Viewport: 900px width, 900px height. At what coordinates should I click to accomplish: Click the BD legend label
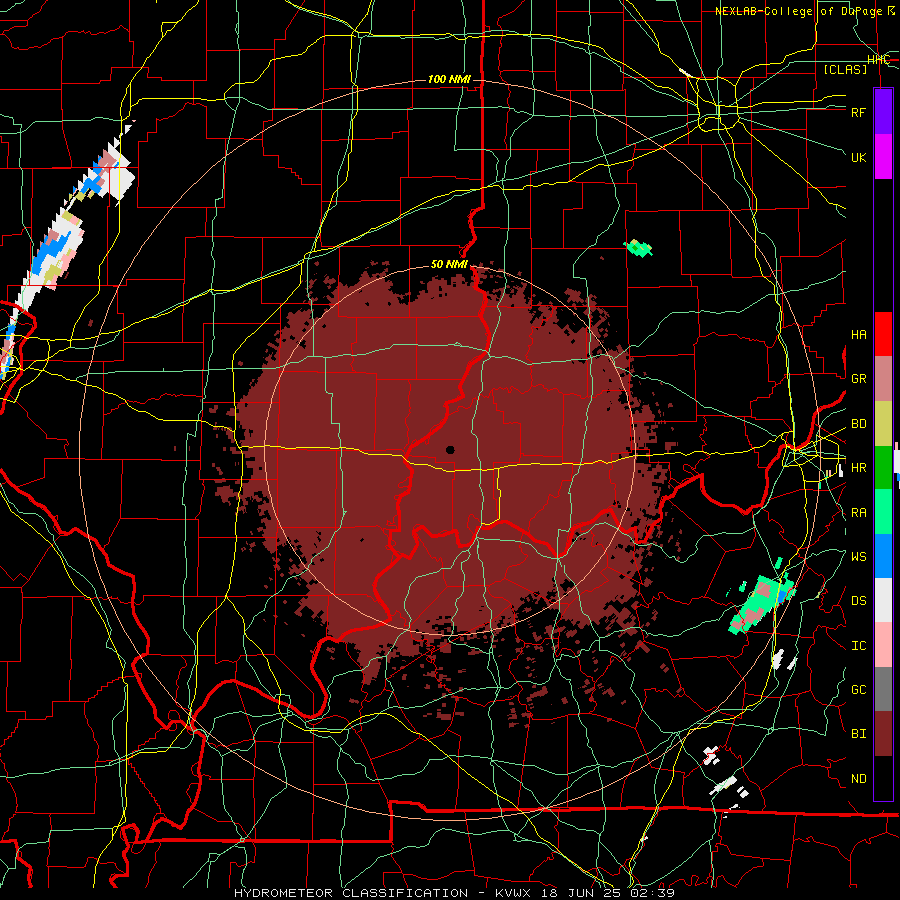pyautogui.click(x=858, y=424)
